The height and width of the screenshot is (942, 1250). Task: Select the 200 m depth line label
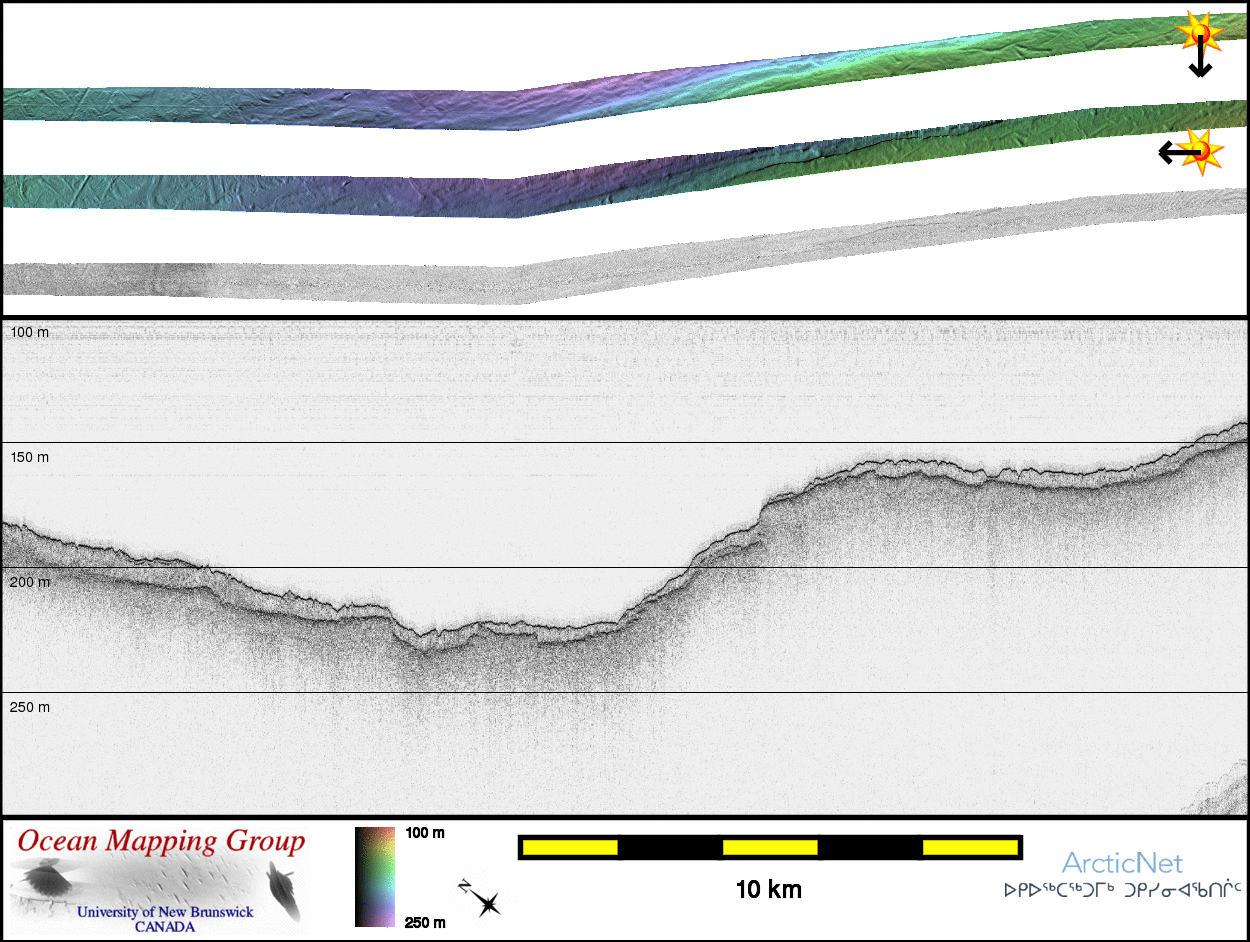click(x=28, y=582)
